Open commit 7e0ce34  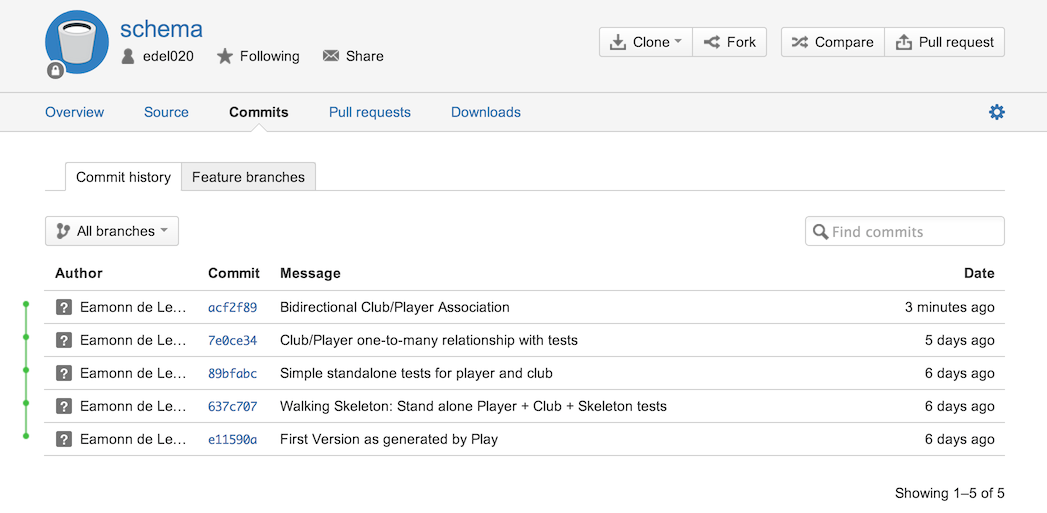click(232, 341)
